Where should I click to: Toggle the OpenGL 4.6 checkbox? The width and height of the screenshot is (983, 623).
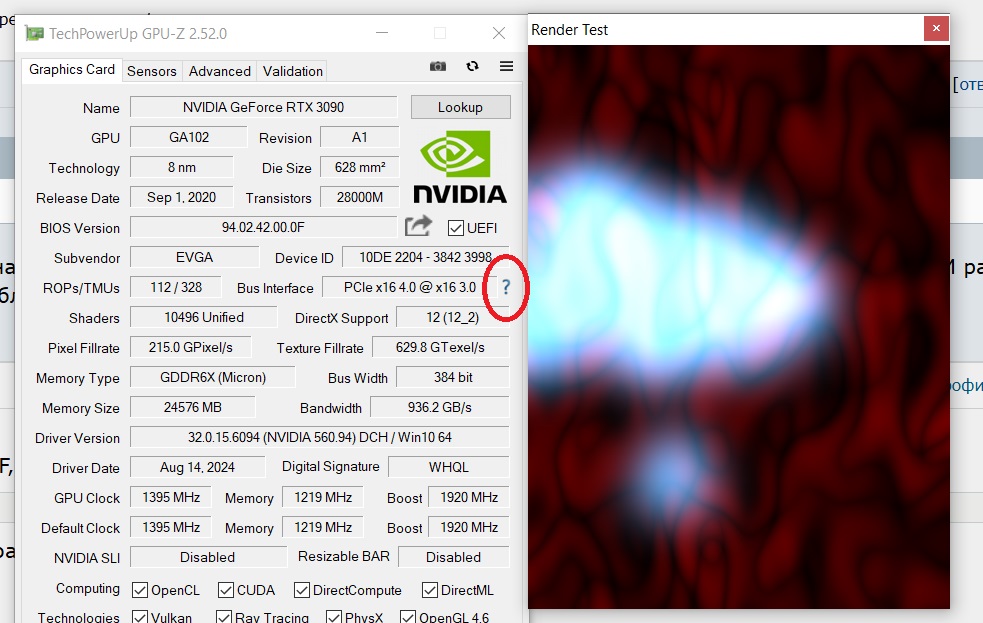(x=407, y=617)
